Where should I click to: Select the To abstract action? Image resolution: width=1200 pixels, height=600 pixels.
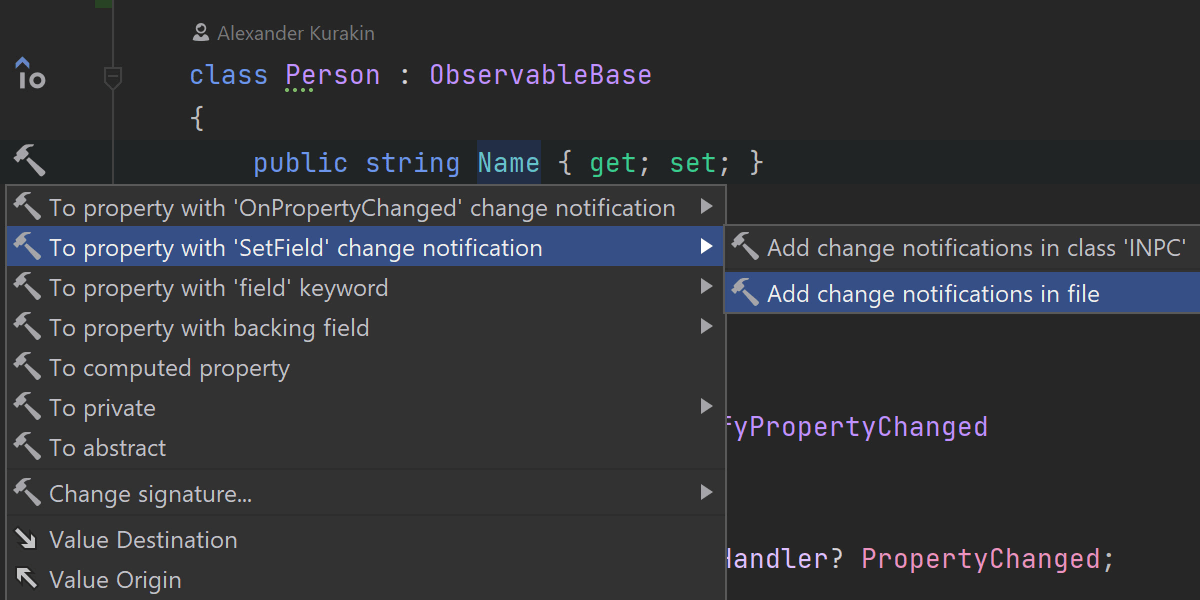point(108,448)
